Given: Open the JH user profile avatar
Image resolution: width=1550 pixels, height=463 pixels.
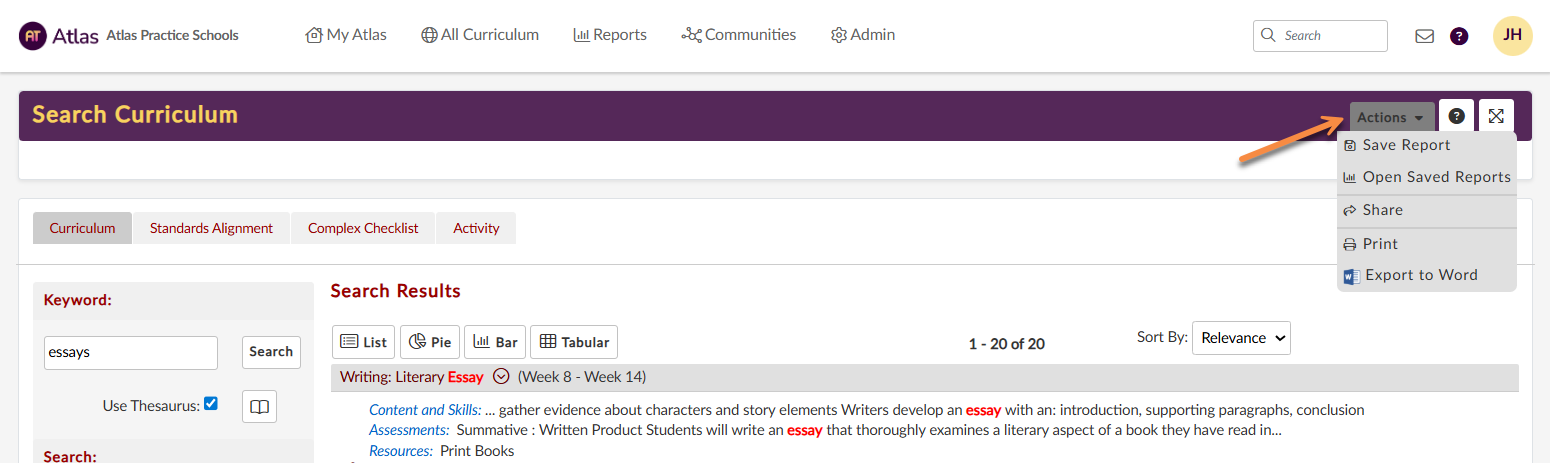Looking at the screenshot, I should pos(1512,35).
